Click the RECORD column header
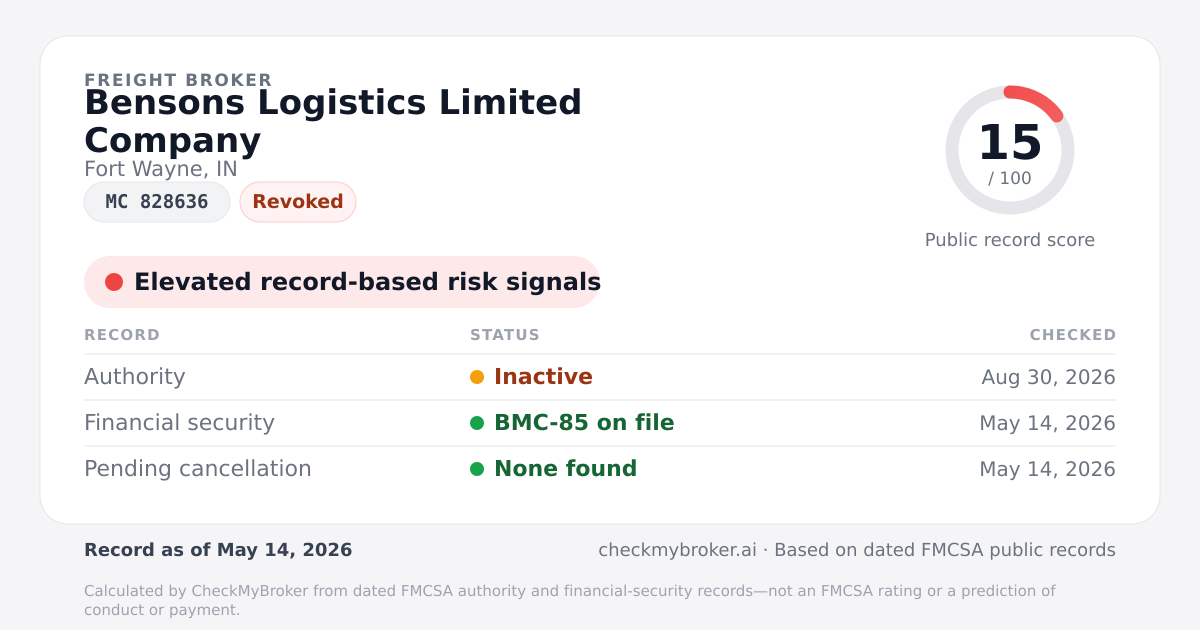 coord(122,335)
